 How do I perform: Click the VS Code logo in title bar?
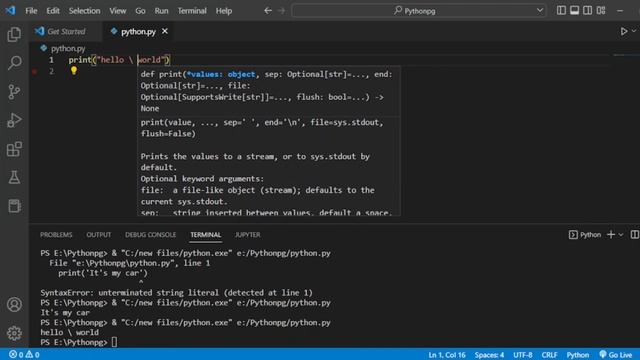[10, 10]
